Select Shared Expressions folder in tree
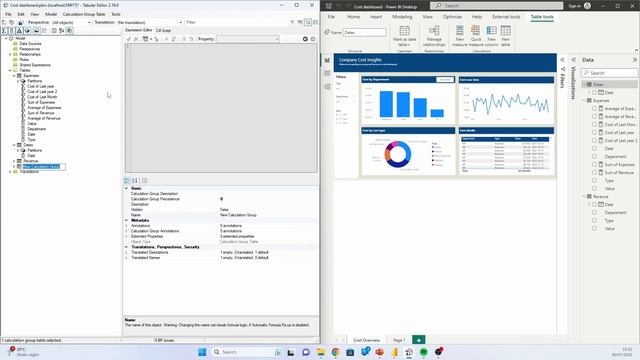 click(x=35, y=65)
